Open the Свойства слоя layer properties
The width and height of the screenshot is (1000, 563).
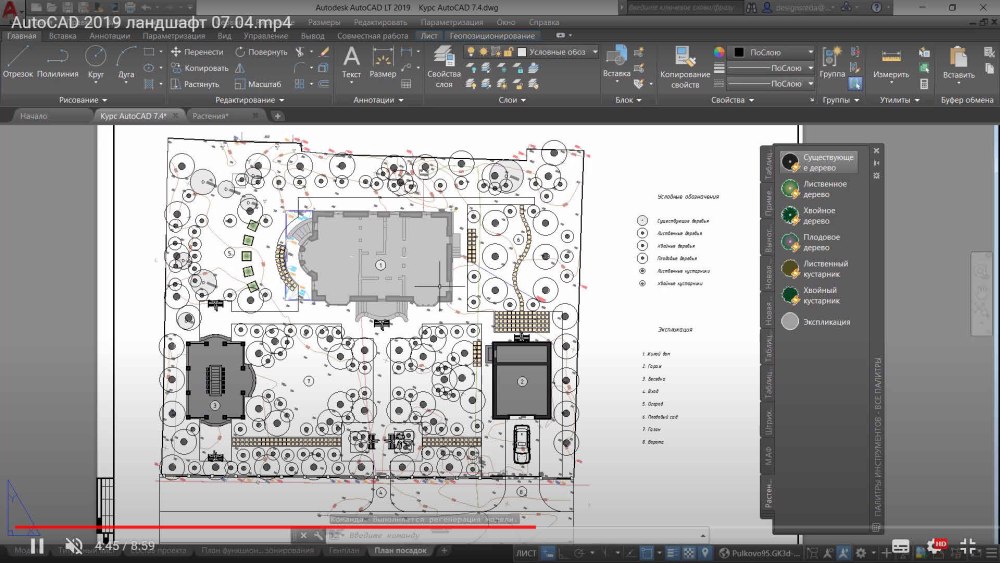tap(444, 62)
